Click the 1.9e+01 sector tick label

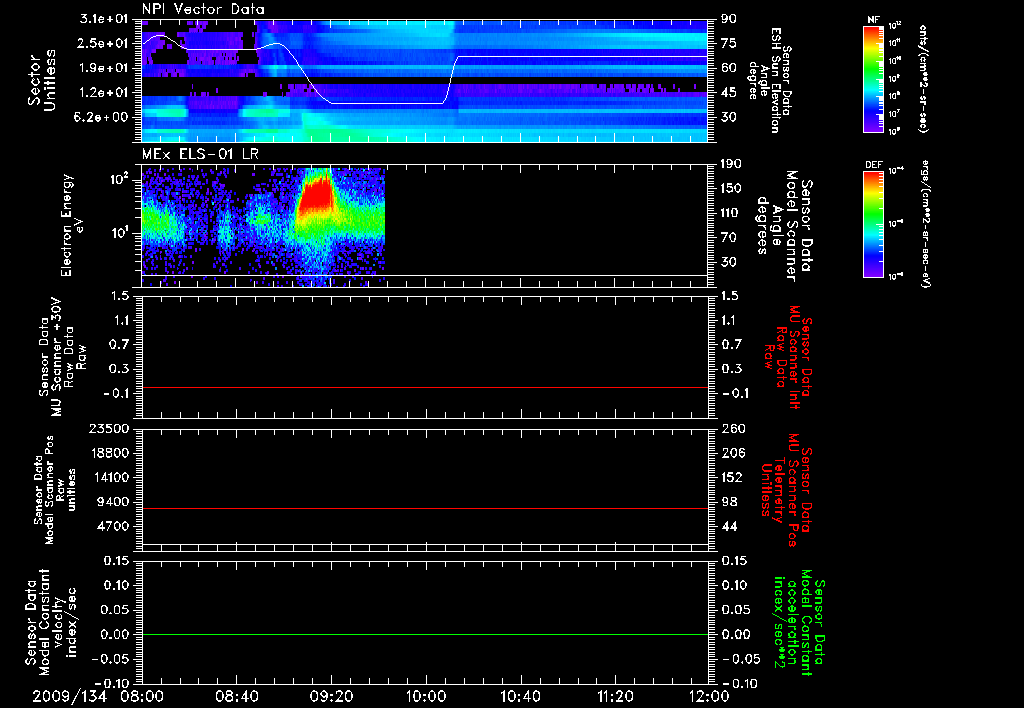point(103,68)
